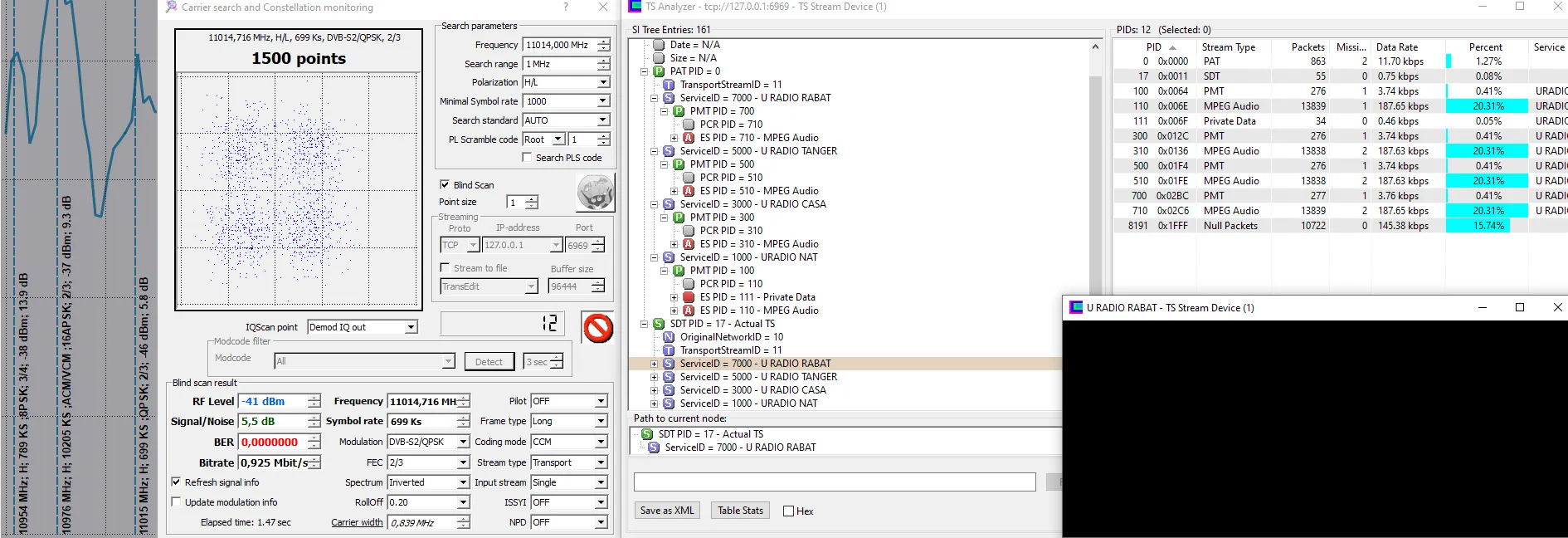Click the red Private Data icon for ES PID 111
Viewport: 1568px width, 538px height.
pos(688,297)
